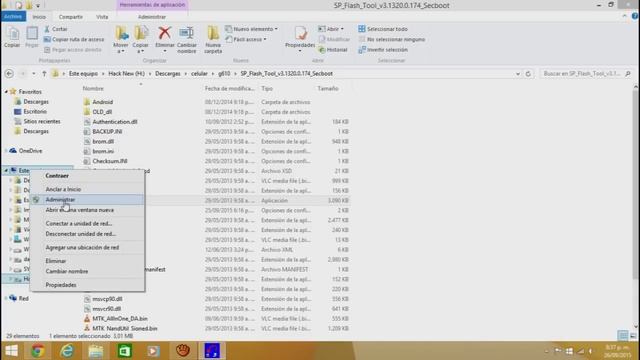Choose Agregar una ubicación de red

[87, 247]
